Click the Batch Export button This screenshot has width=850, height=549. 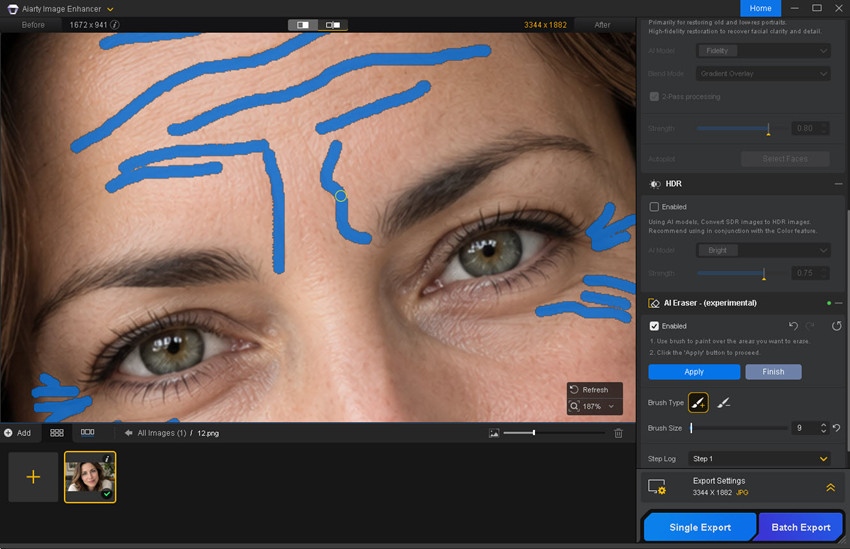[x=801, y=527]
